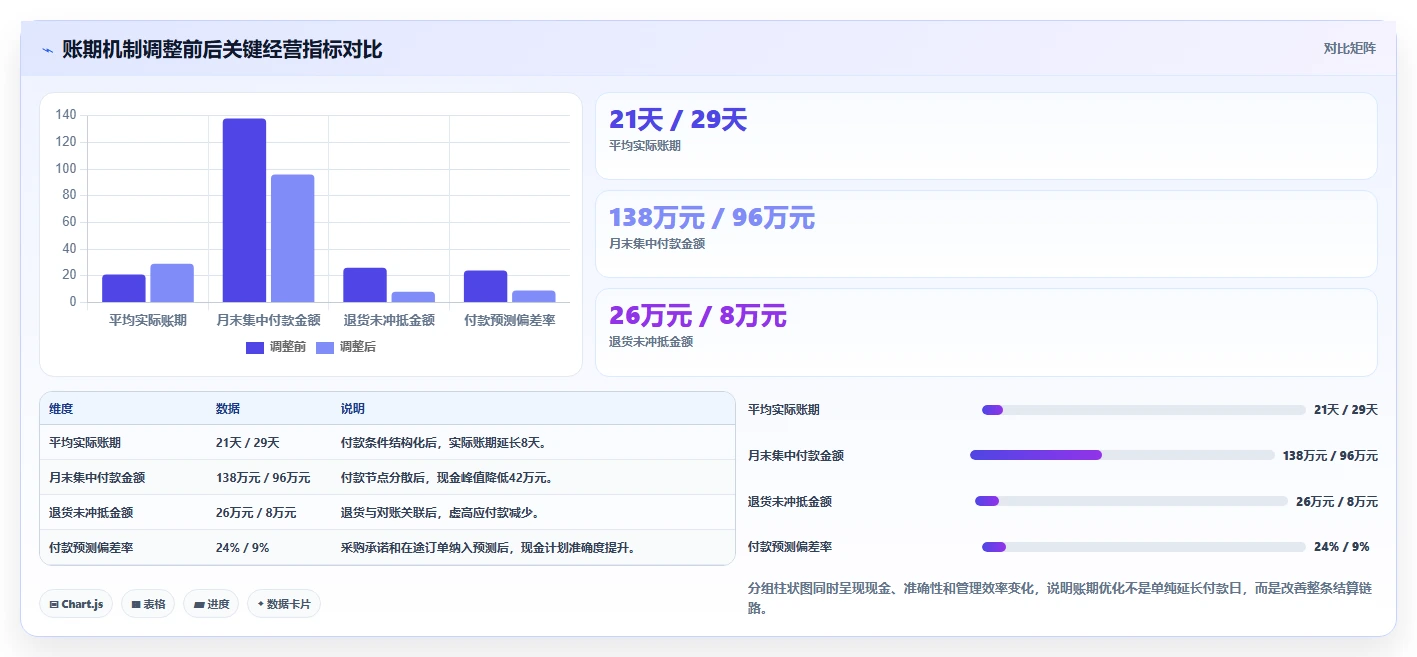Screen dimensions: 1417x657
Task: Click the icon inside 进度 tag
Action: pyautogui.click(x=199, y=605)
